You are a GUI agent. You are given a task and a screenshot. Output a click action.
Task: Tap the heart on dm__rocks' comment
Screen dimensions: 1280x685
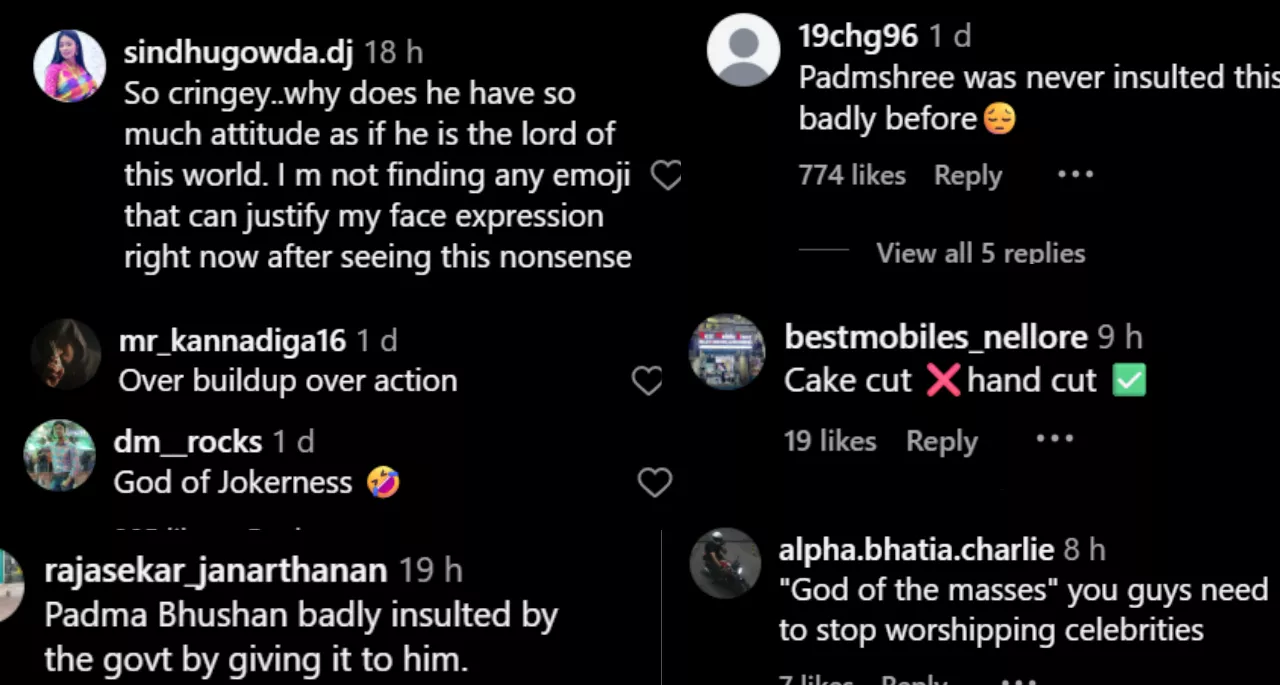655,483
